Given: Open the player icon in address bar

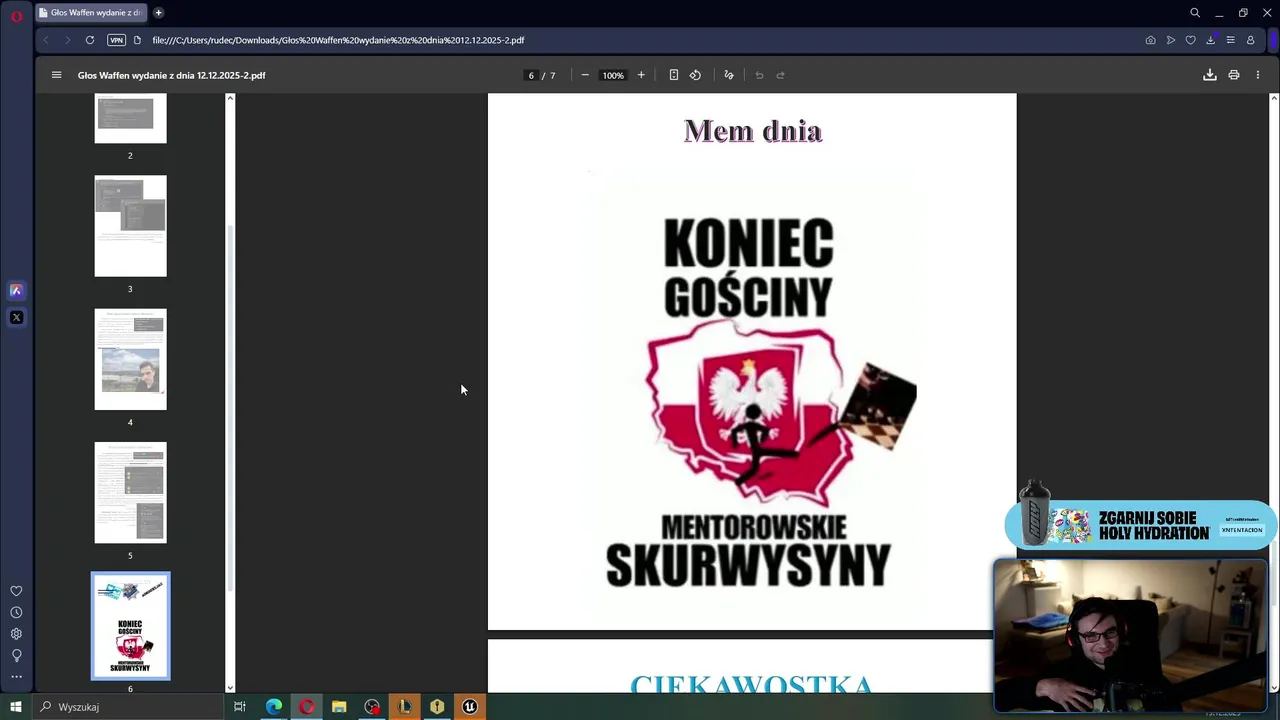Looking at the screenshot, I should 1171,40.
